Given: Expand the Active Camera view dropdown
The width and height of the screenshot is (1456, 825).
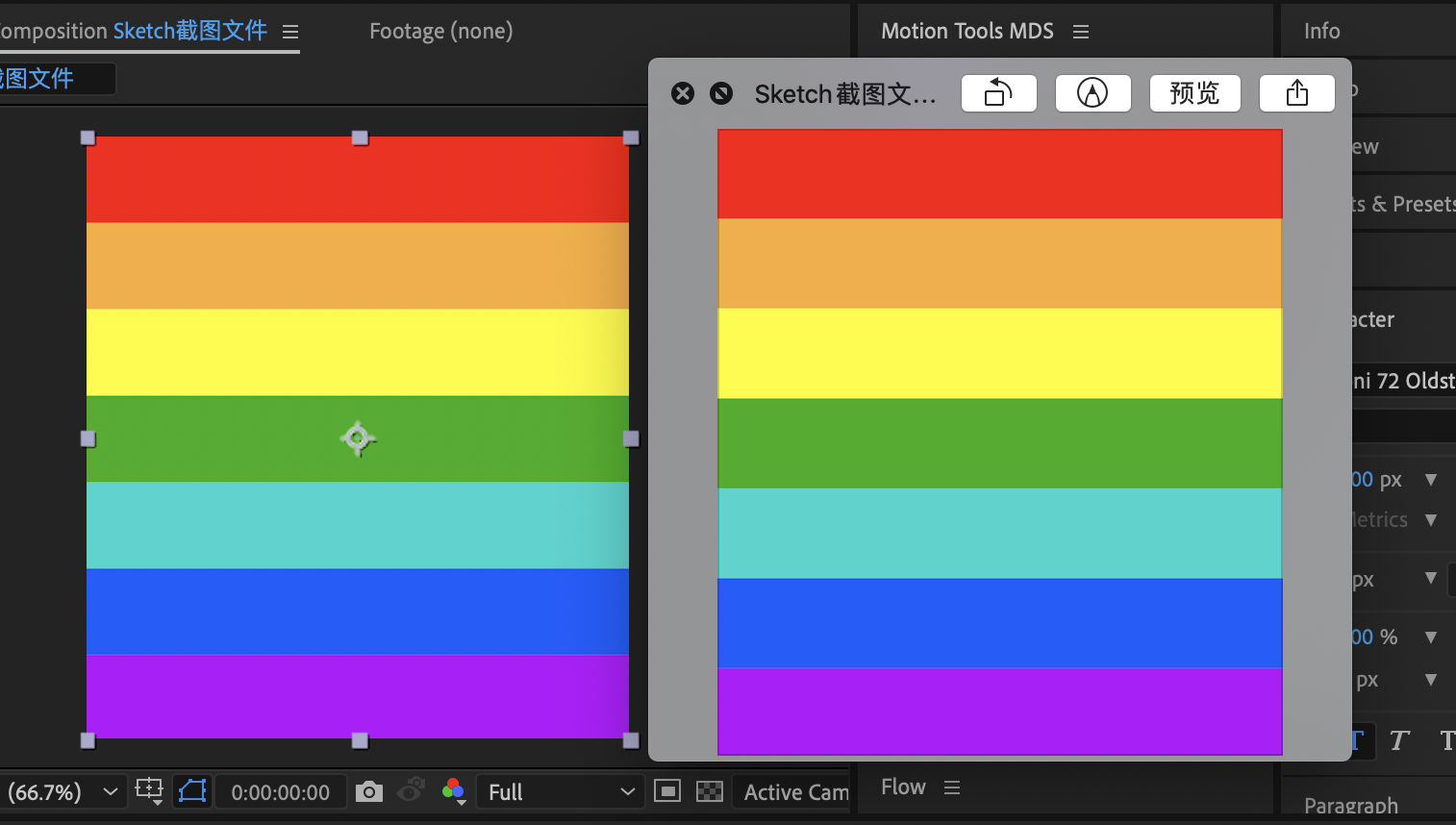Looking at the screenshot, I should point(795,792).
